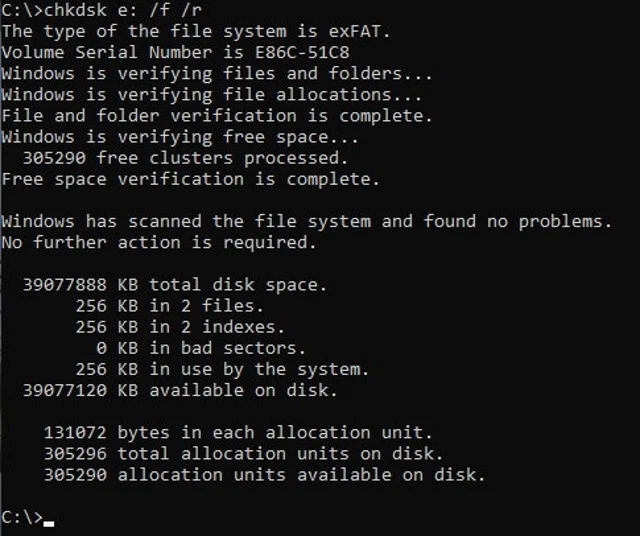Click the 39077888 KB total disk space value
Screen dimensions: 640x536
tap(65, 285)
